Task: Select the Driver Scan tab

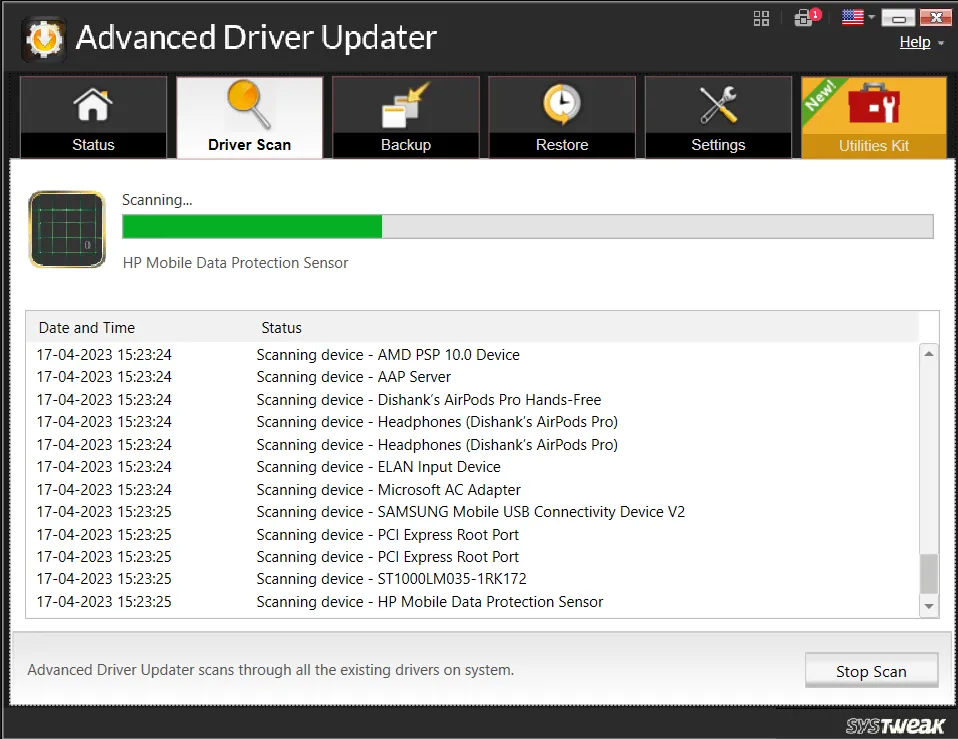Action: tap(249, 117)
